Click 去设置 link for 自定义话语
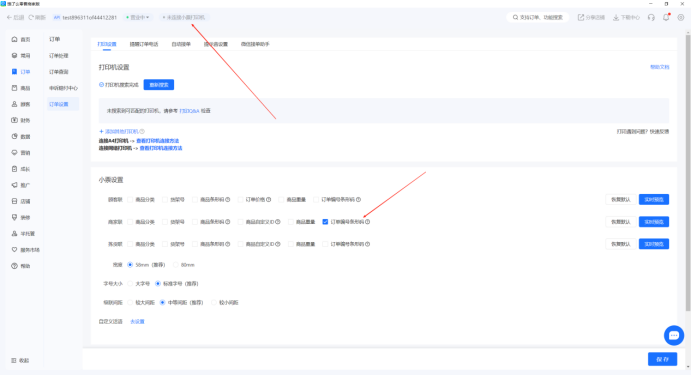Image resolution: width=692 pixels, height=376 pixels. pyautogui.click(x=137, y=322)
